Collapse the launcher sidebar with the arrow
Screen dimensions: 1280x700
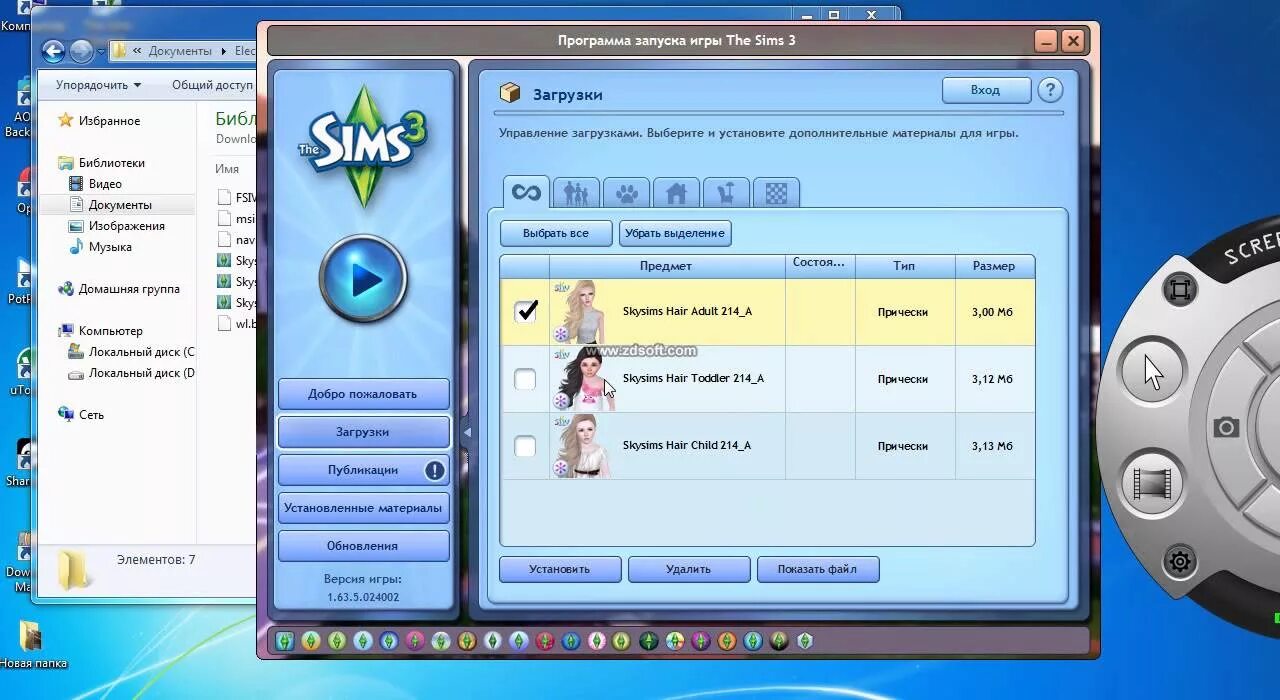tap(467, 432)
